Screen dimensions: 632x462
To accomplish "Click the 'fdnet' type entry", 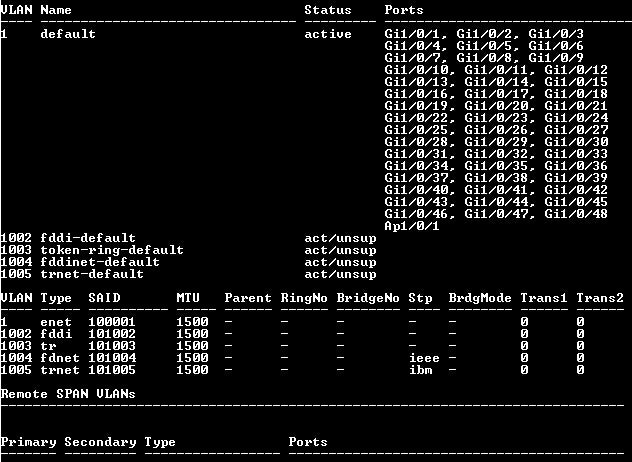I will click(60, 358).
